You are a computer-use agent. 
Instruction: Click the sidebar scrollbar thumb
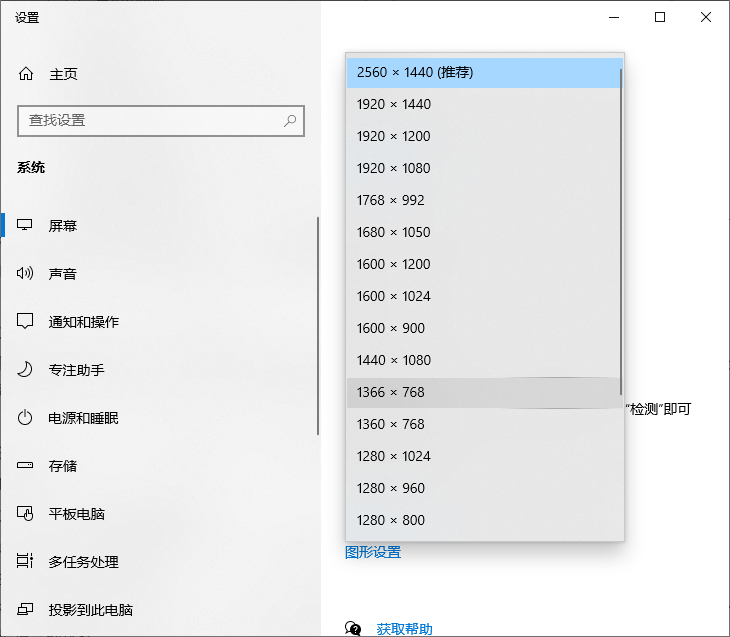(x=318, y=326)
